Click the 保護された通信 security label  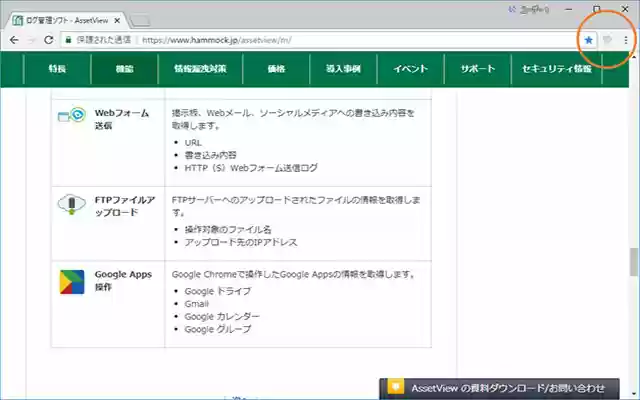click(x=104, y=40)
